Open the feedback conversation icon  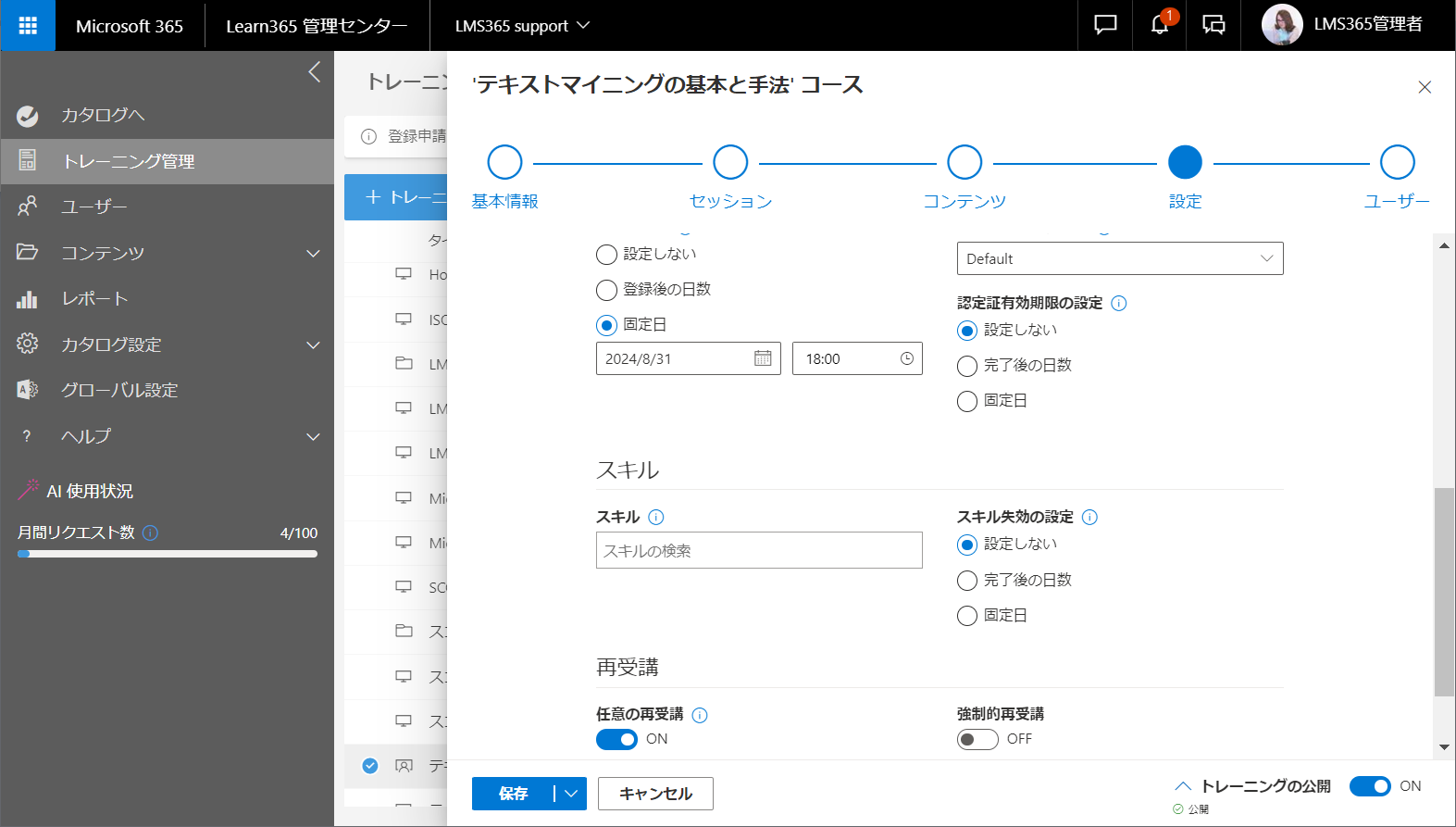pos(1213,25)
